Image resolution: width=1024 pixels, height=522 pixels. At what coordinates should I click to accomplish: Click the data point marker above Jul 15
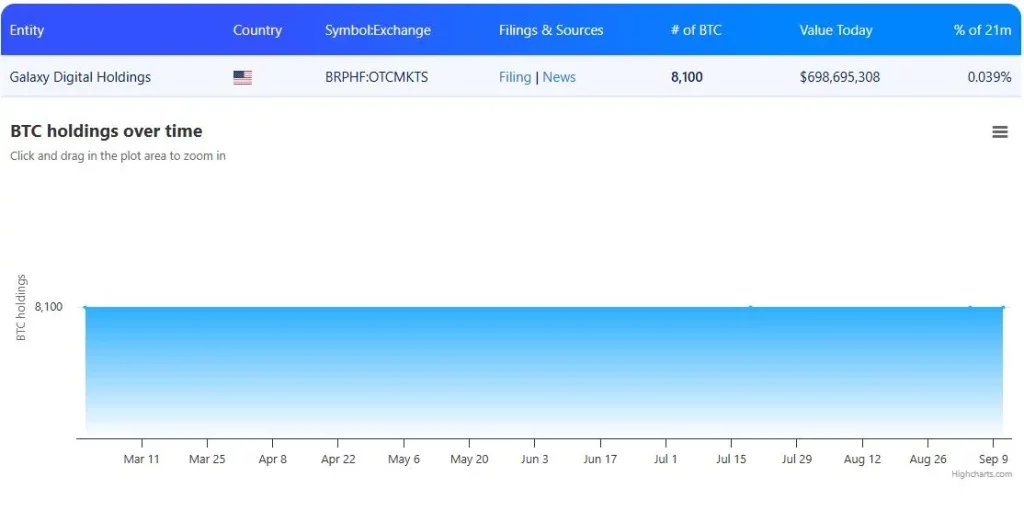coord(750,307)
